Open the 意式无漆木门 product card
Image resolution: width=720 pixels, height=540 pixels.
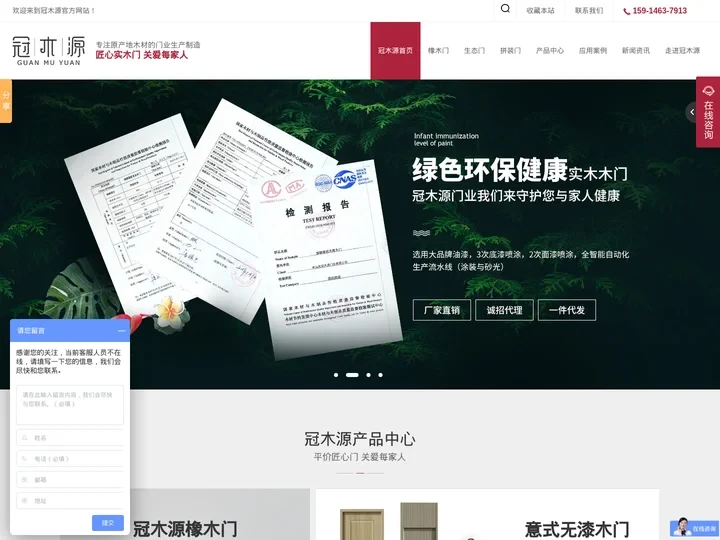pos(487,514)
